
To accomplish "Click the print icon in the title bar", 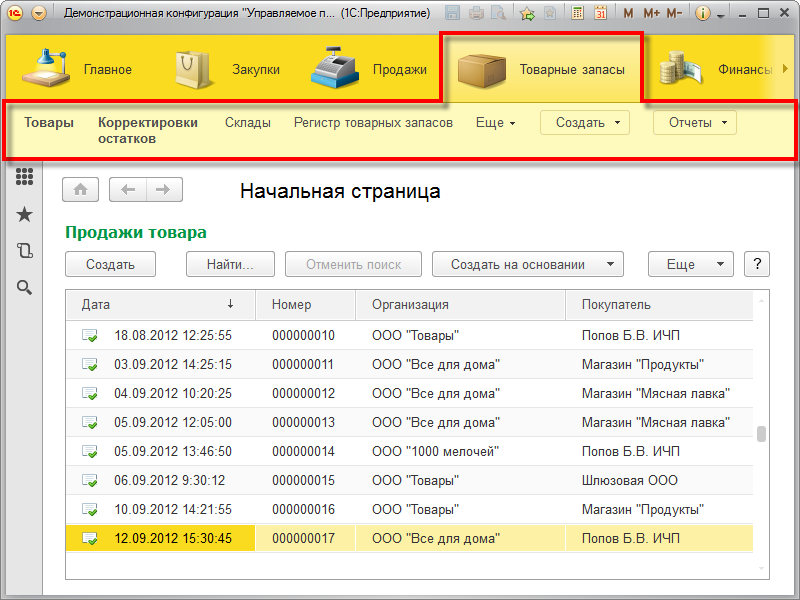I will point(477,11).
